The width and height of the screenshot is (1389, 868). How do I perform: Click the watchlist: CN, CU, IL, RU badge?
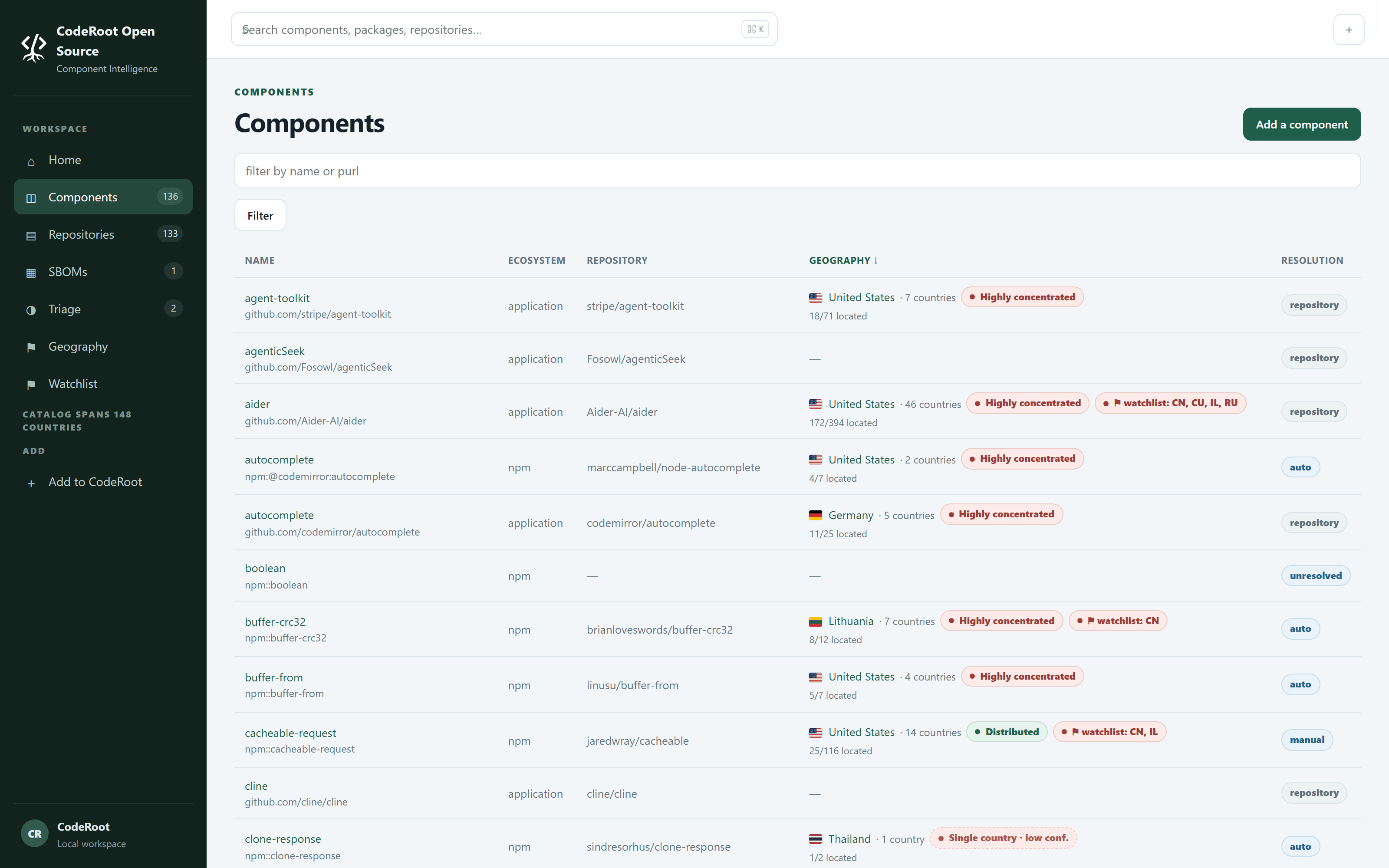point(1170,403)
